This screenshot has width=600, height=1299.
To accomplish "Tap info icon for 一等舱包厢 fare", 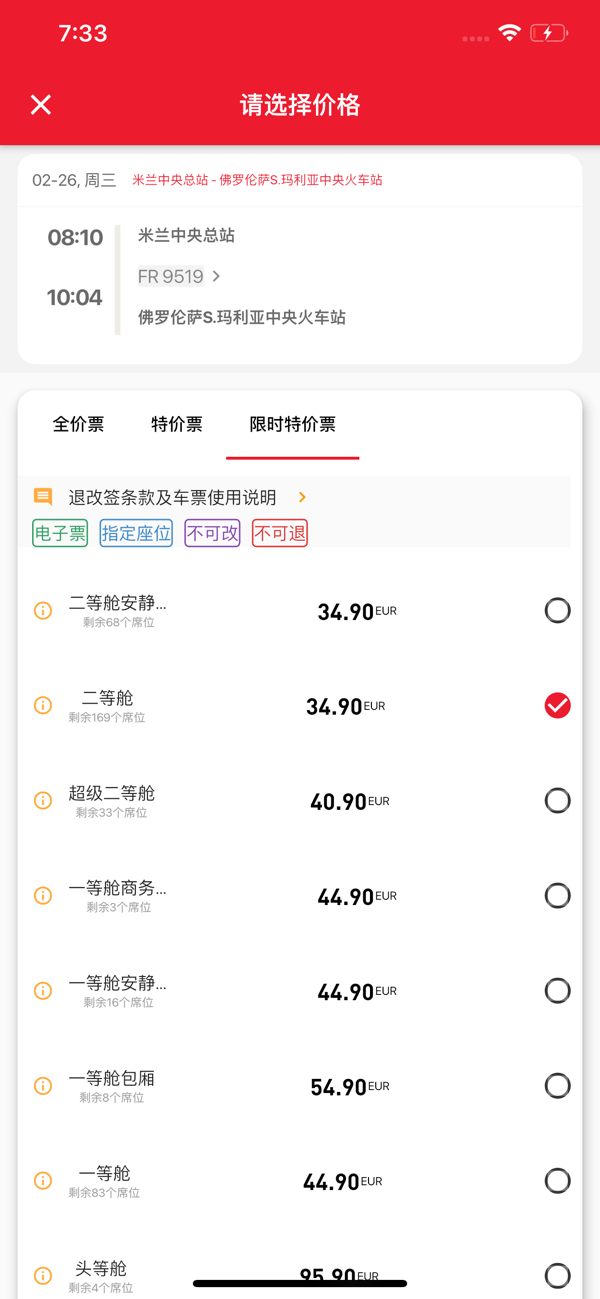I will click(x=43, y=1086).
